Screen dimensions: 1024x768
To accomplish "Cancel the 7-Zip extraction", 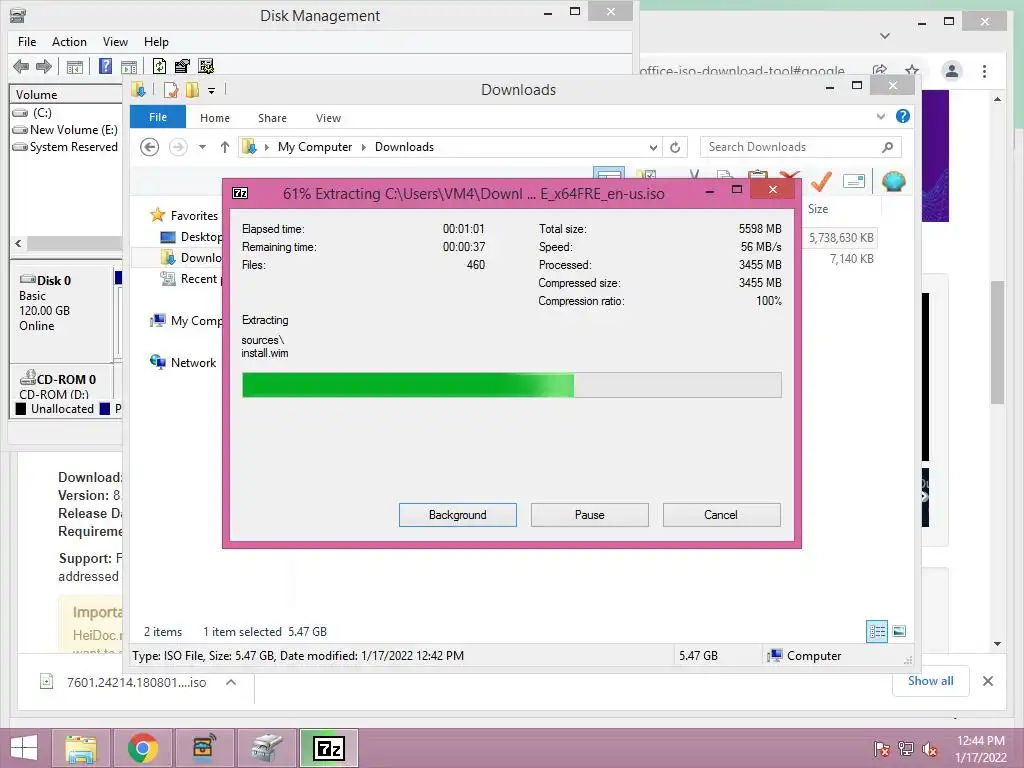I will 721,515.
